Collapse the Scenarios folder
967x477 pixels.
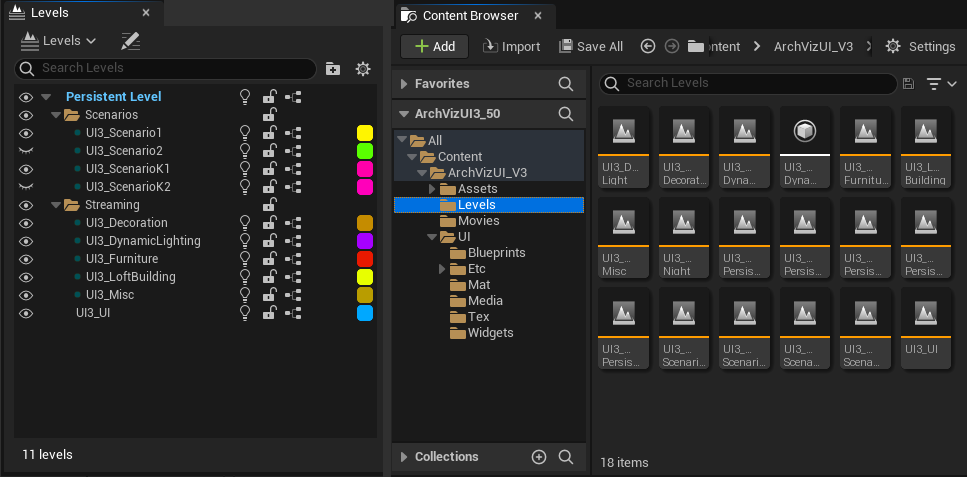56,115
